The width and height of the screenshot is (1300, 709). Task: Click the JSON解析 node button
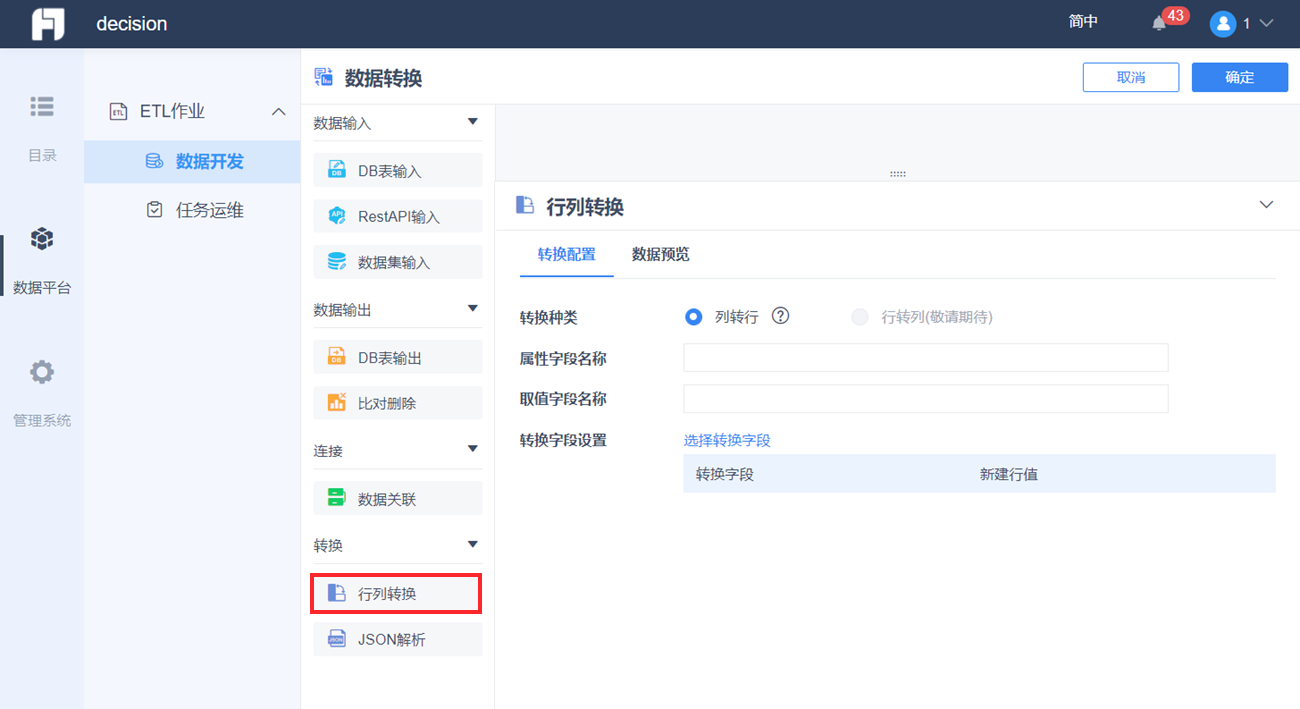click(397, 639)
